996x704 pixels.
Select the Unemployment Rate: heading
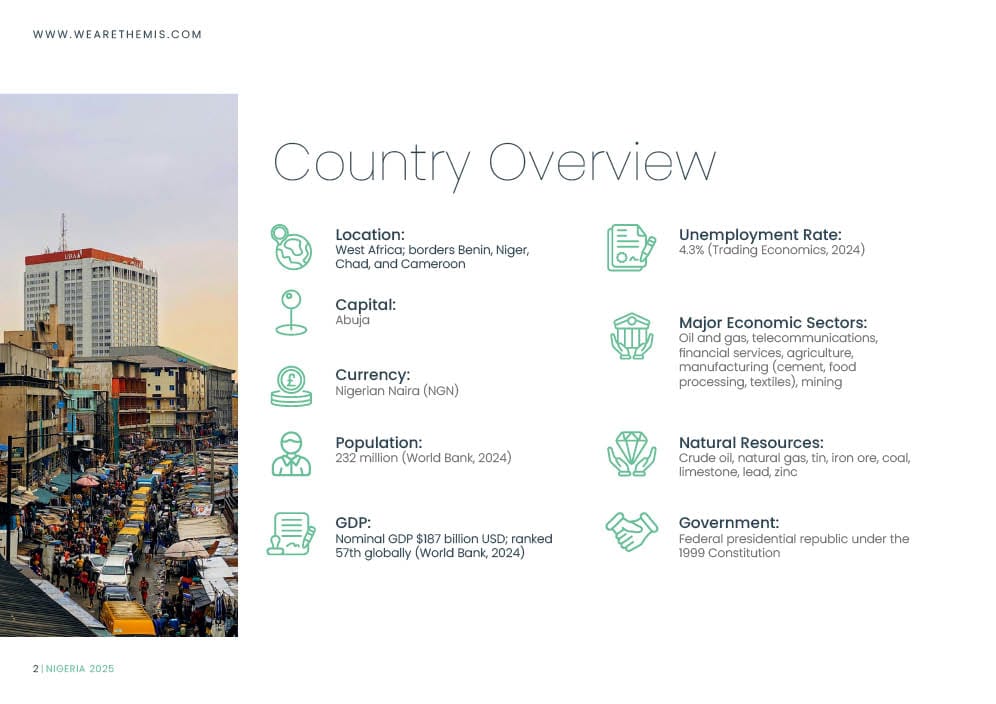(x=760, y=235)
